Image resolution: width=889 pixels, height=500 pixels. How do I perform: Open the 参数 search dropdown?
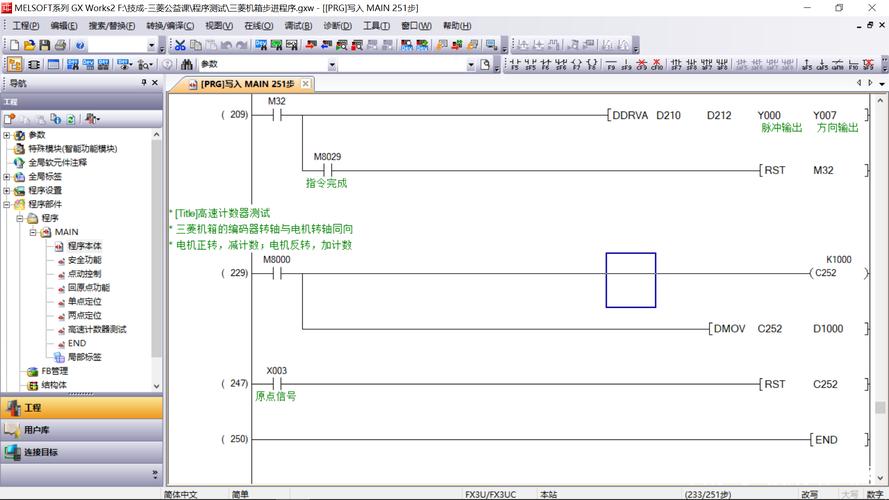tap(332, 65)
